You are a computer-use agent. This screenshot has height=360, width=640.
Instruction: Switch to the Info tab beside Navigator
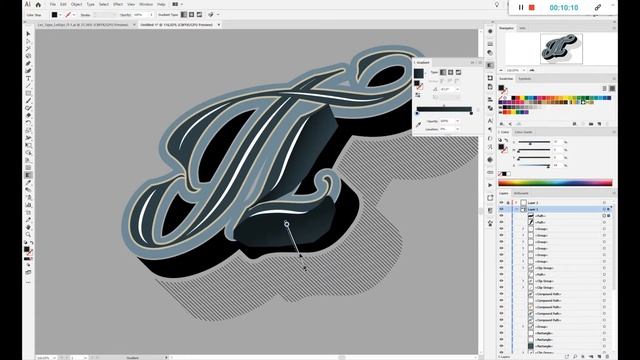click(522, 28)
